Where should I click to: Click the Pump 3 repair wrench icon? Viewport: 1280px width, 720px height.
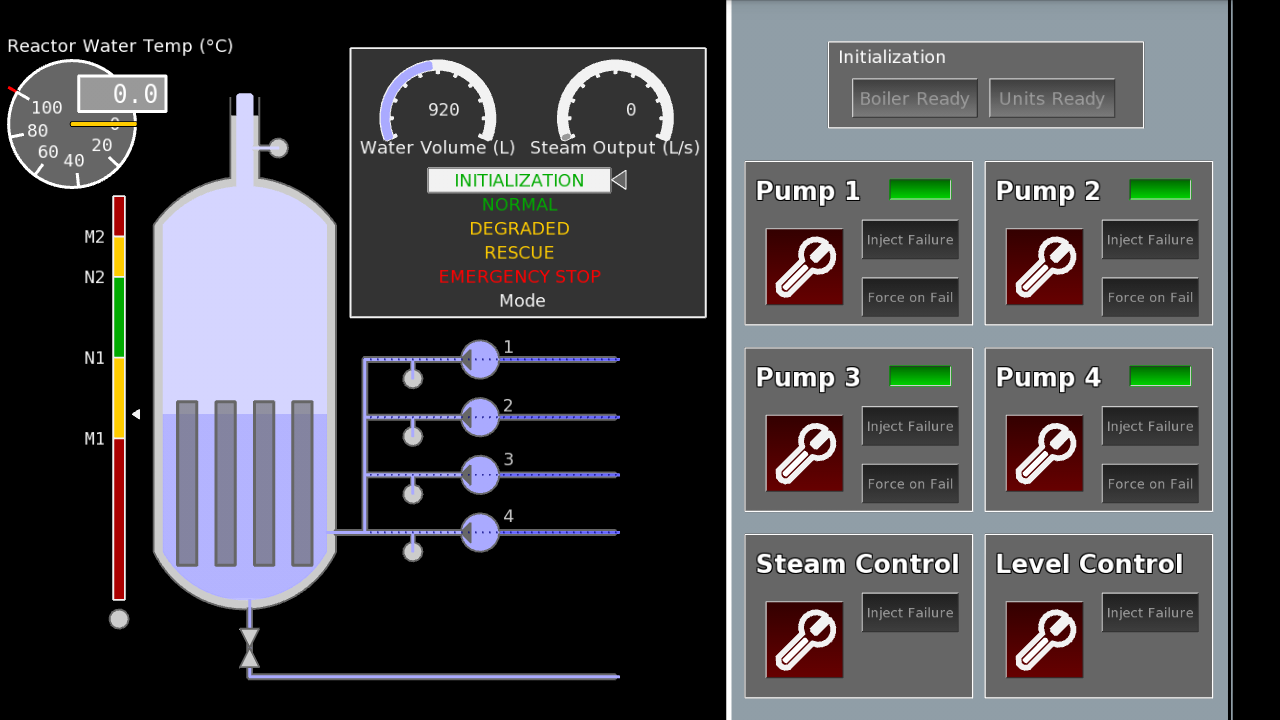click(x=805, y=454)
